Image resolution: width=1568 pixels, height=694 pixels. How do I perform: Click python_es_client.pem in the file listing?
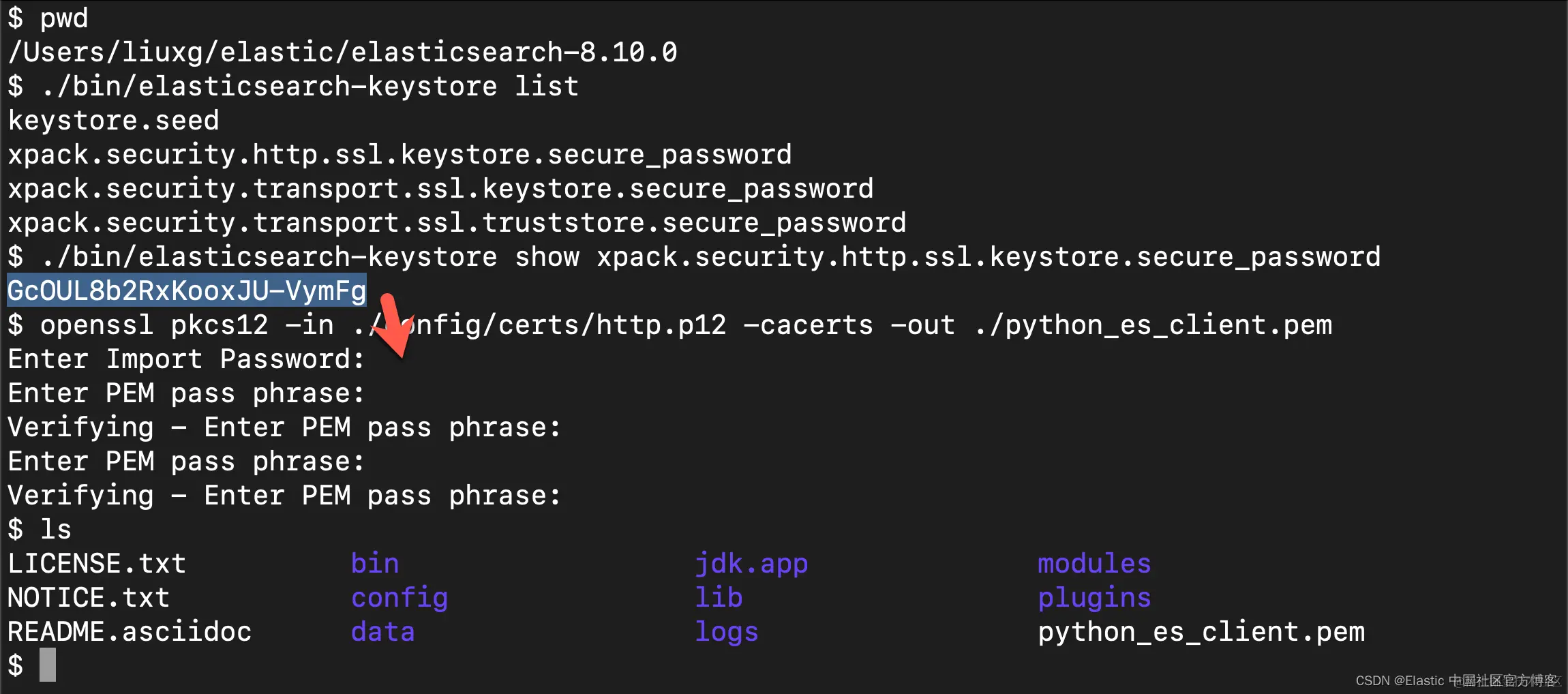click(x=1201, y=632)
